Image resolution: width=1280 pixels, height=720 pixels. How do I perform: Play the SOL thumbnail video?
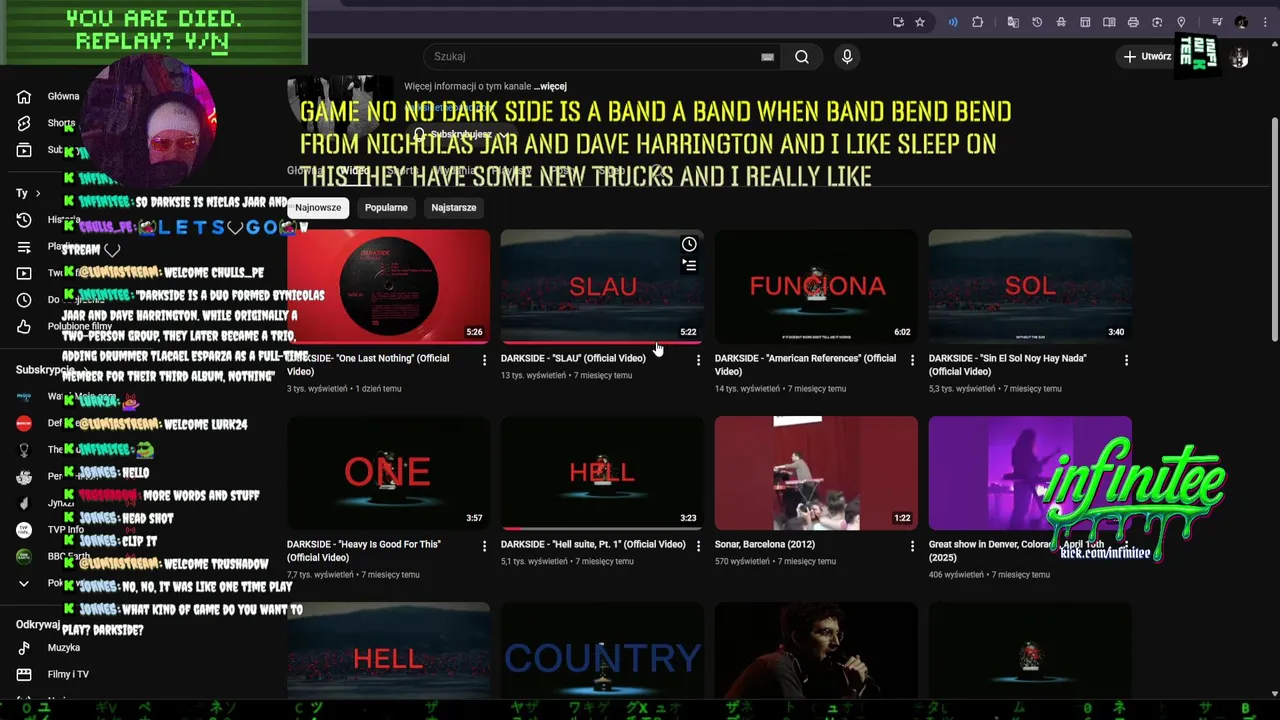(1030, 286)
